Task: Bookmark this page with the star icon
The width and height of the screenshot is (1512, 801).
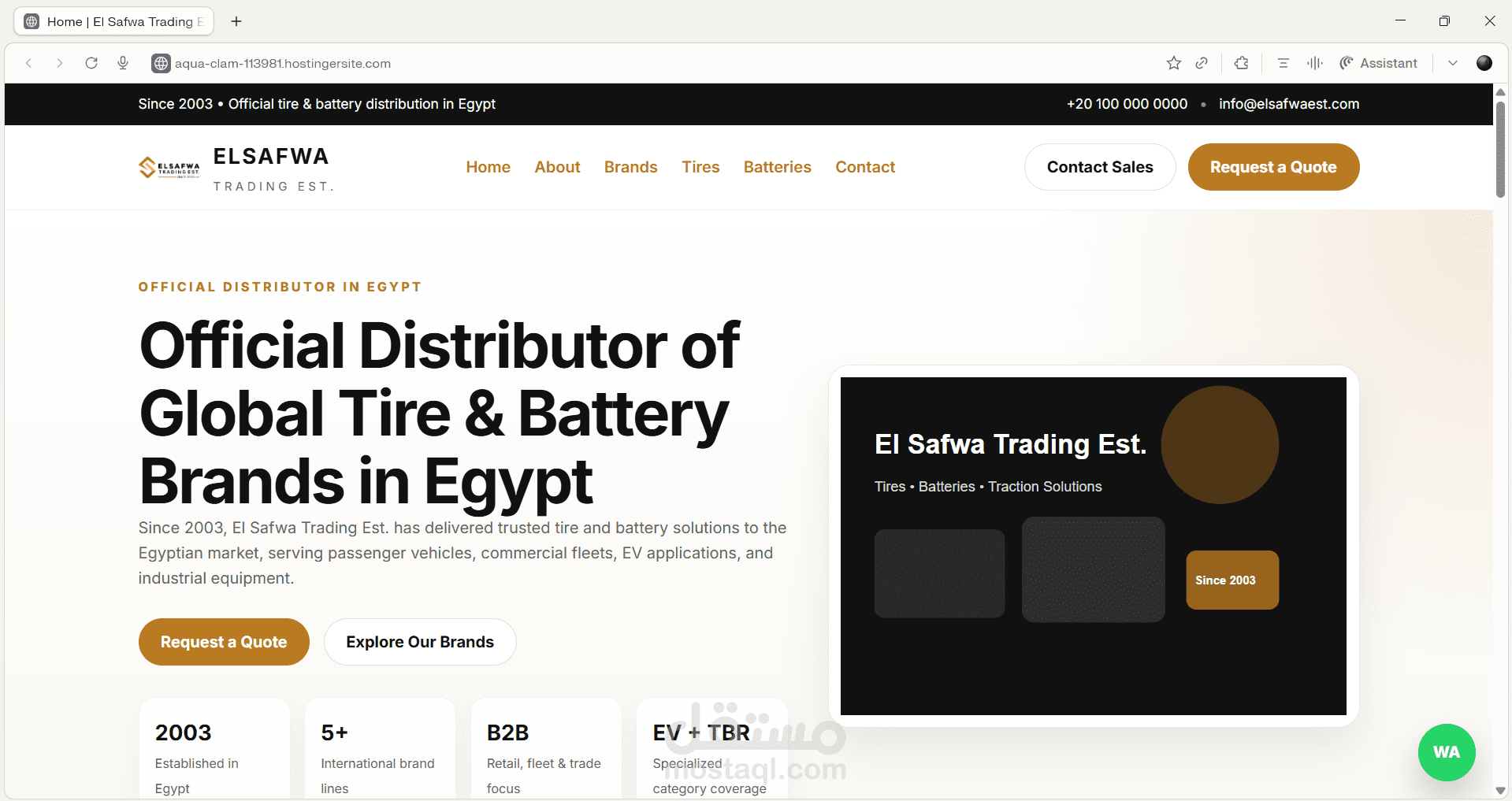Action: coord(1174,63)
